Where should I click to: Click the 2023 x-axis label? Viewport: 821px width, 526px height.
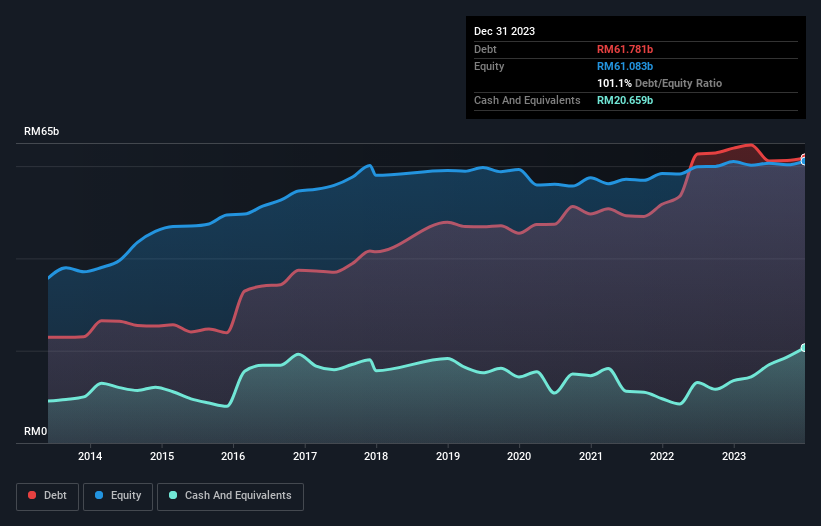pyautogui.click(x=734, y=456)
